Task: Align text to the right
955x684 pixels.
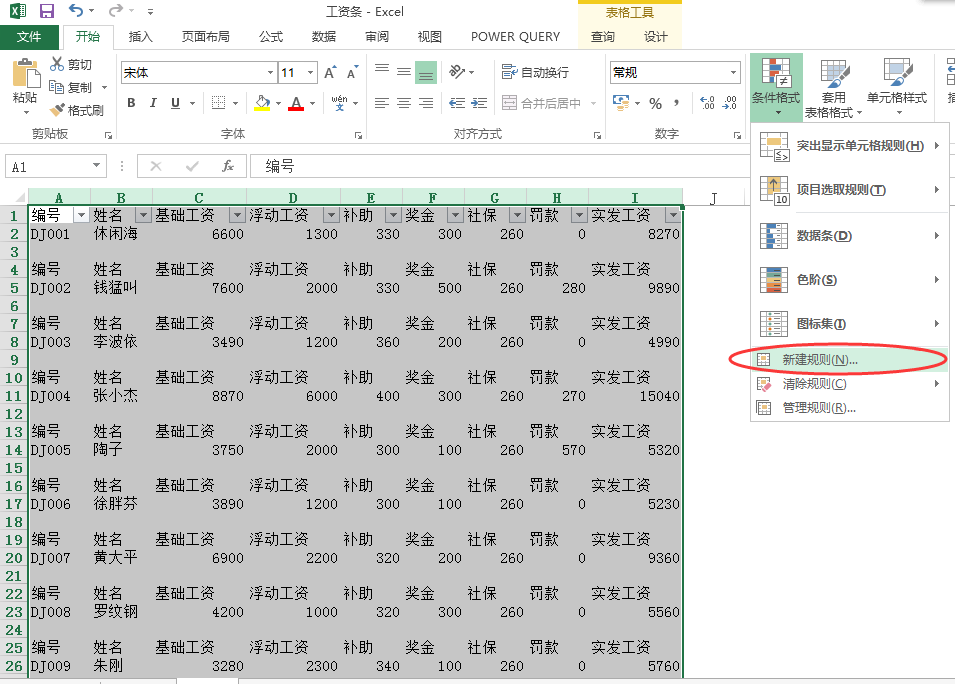Action: point(426,103)
